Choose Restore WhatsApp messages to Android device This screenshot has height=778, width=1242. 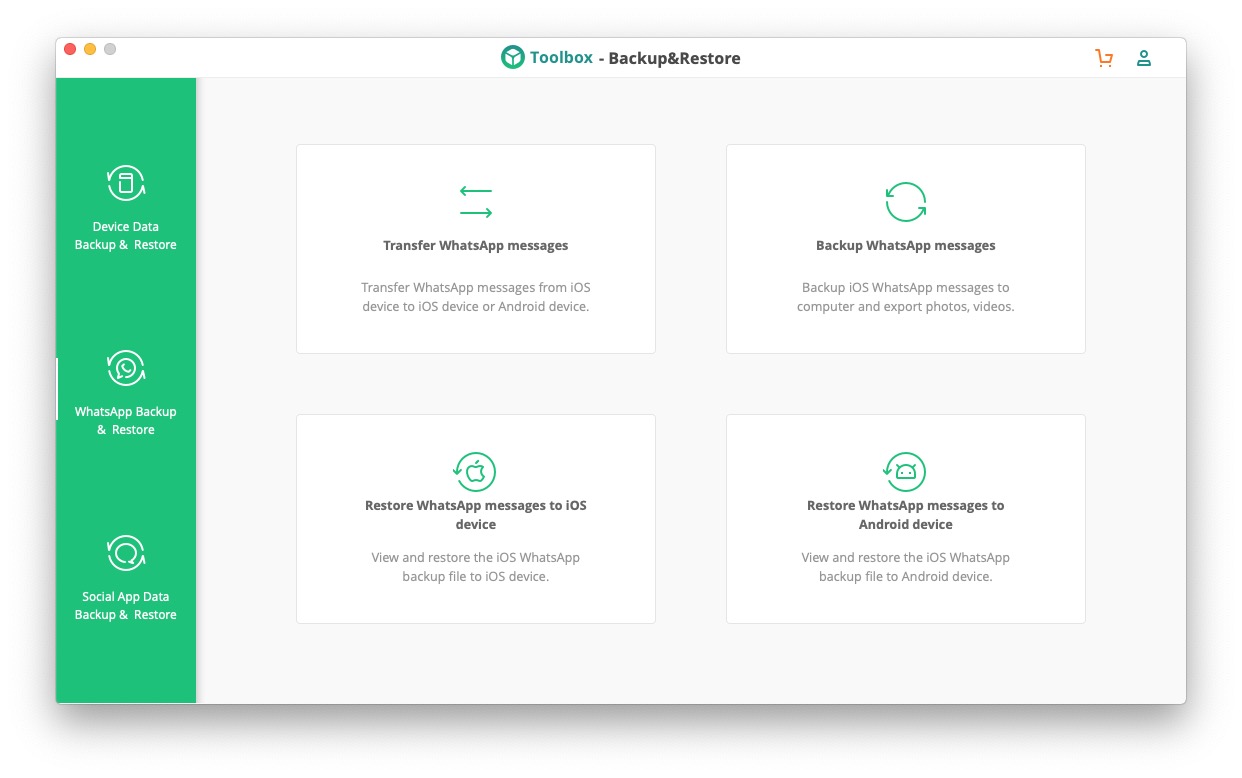point(906,515)
